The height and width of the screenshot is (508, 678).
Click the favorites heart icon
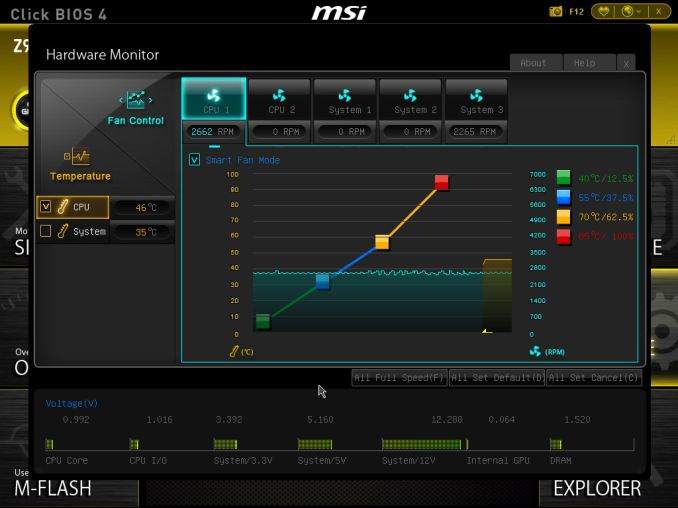click(x=604, y=12)
